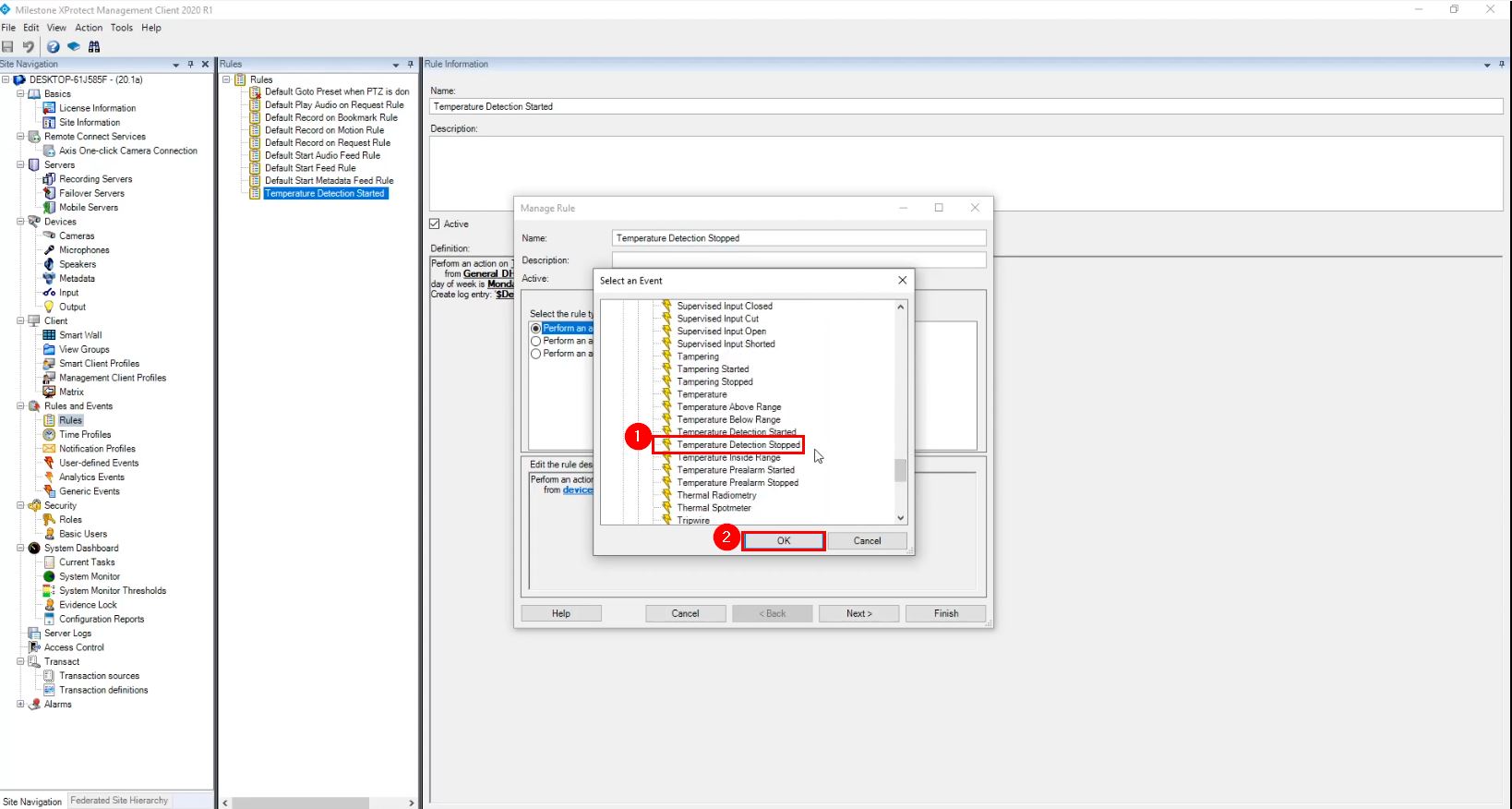
Task: Click the Evidence Lock icon
Action: pyautogui.click(x=50, y=605)
